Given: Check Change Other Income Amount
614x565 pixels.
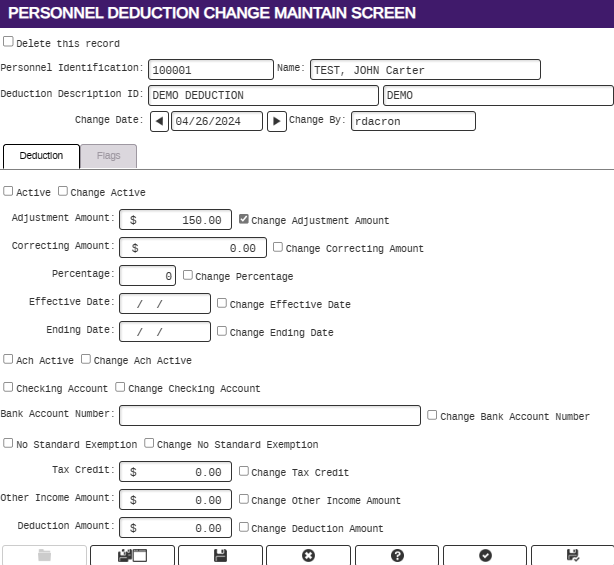Looking at the screenshot, I should [x=244, y=499].
